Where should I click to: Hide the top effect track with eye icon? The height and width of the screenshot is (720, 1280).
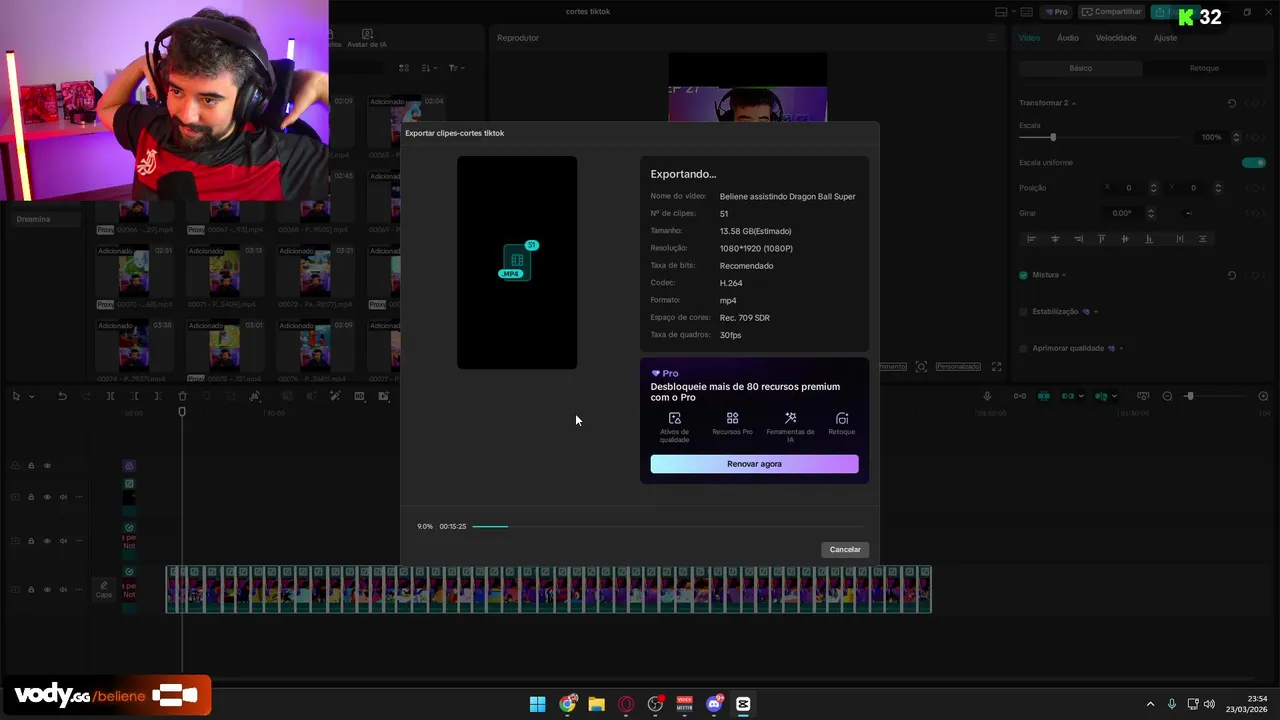pos(47,466)
